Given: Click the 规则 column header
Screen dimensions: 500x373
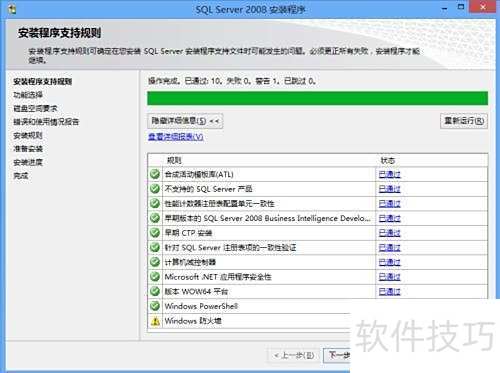Looking at the screenshot, I should click(174, 160).
